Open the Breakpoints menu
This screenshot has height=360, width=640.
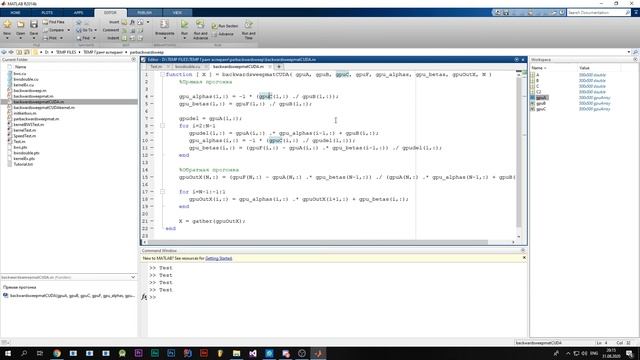tap(164, 29)
